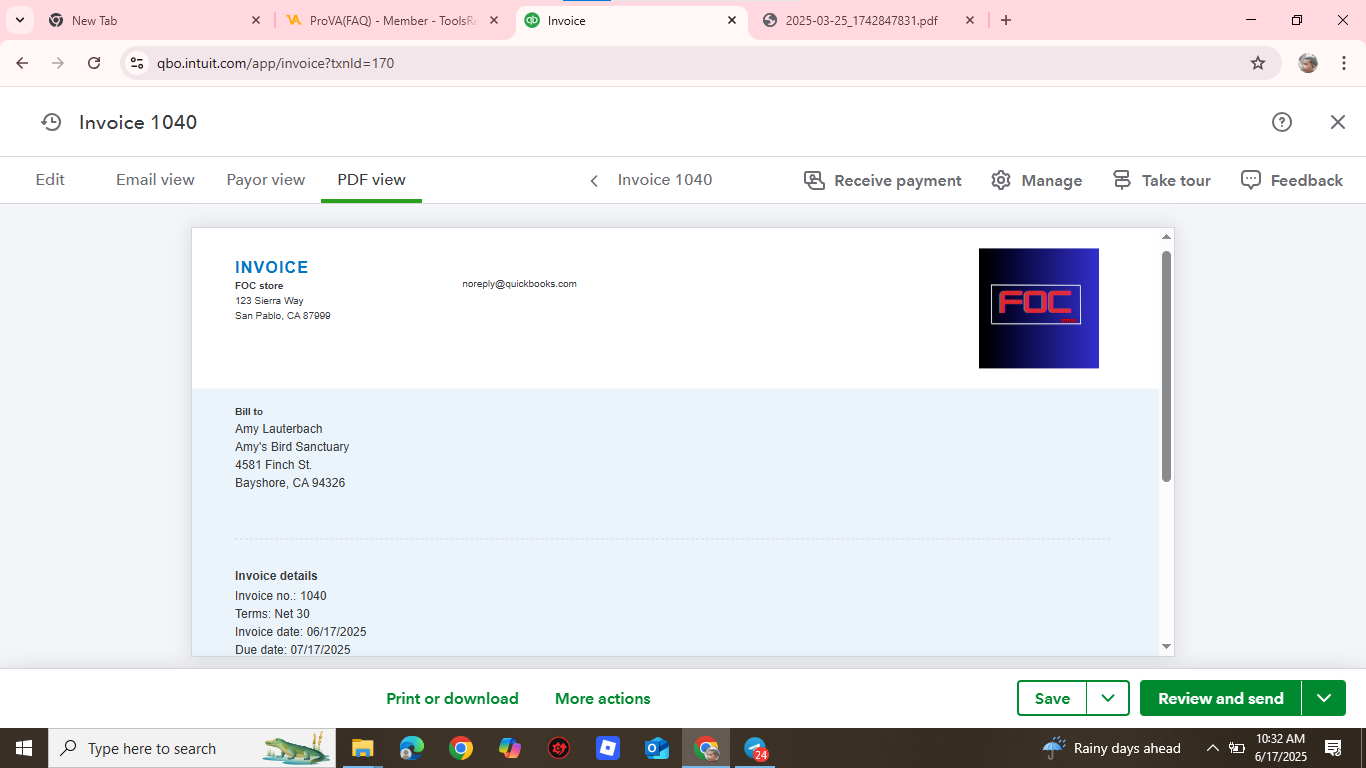Click the PDF preview scroll up arrow
Viewport: 1366px width, 768px height.
pos(1166,237)
